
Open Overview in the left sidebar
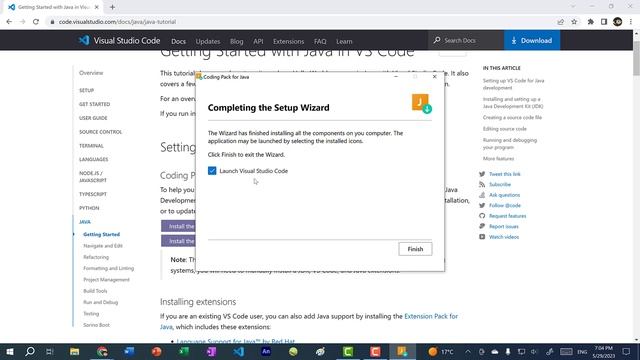coord(91,73)
